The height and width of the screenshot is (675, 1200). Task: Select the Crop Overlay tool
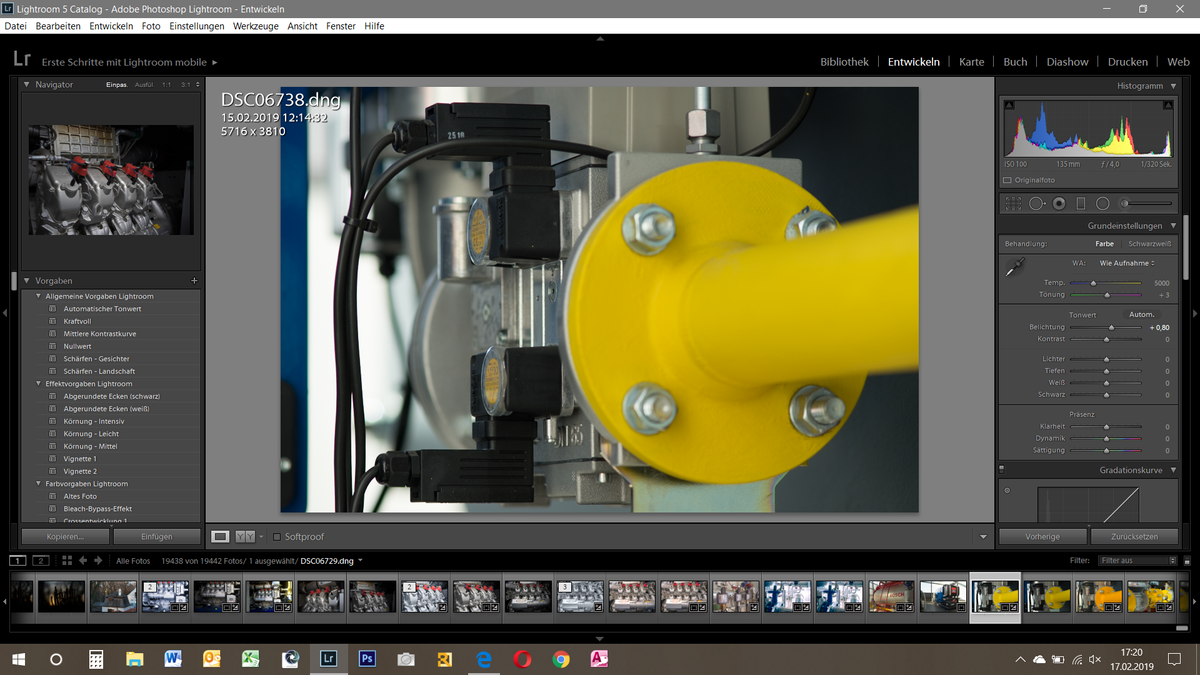(1013, 203)
